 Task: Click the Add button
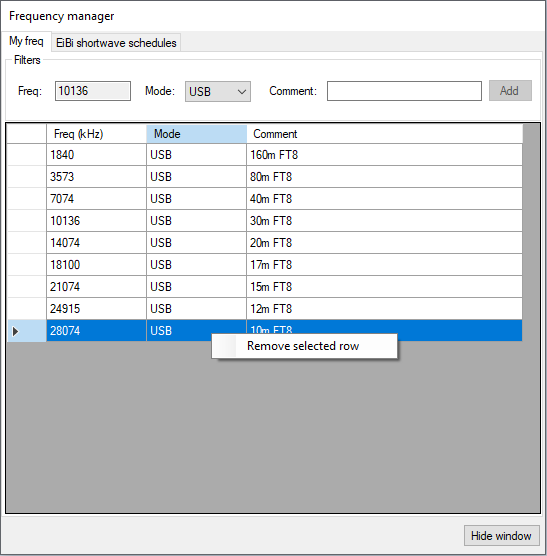[510, 91]
